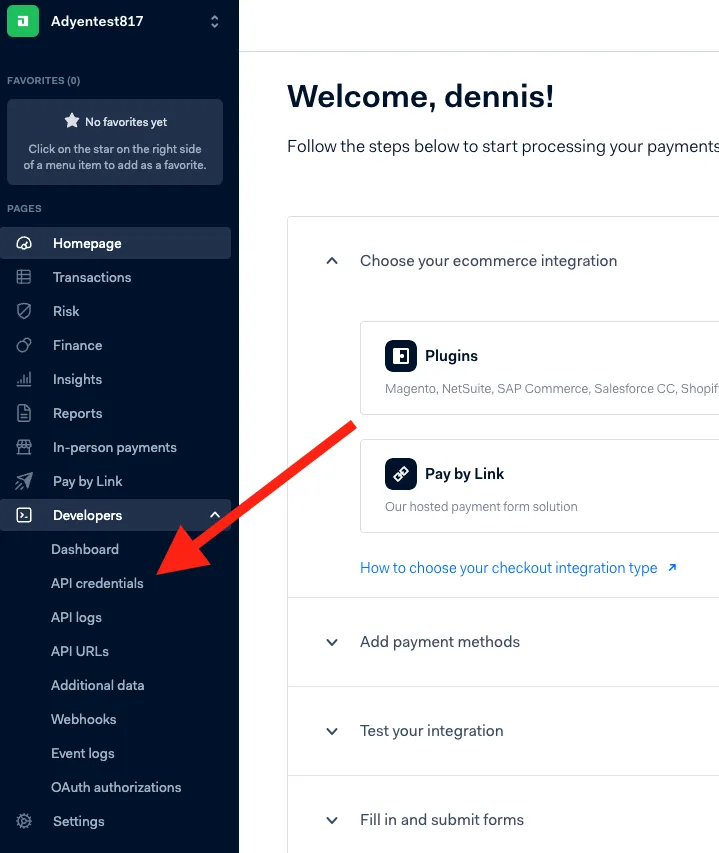Click Our hosted payment form solution text
This screenshot has height=853, width=719.
481,506
